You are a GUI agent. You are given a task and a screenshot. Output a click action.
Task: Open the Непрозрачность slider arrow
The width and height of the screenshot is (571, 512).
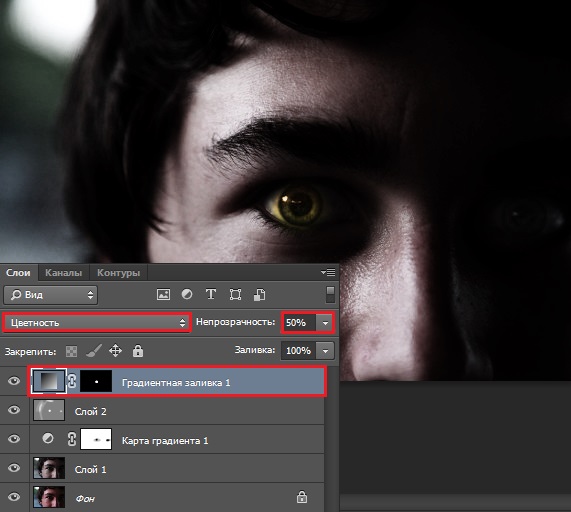325,323
